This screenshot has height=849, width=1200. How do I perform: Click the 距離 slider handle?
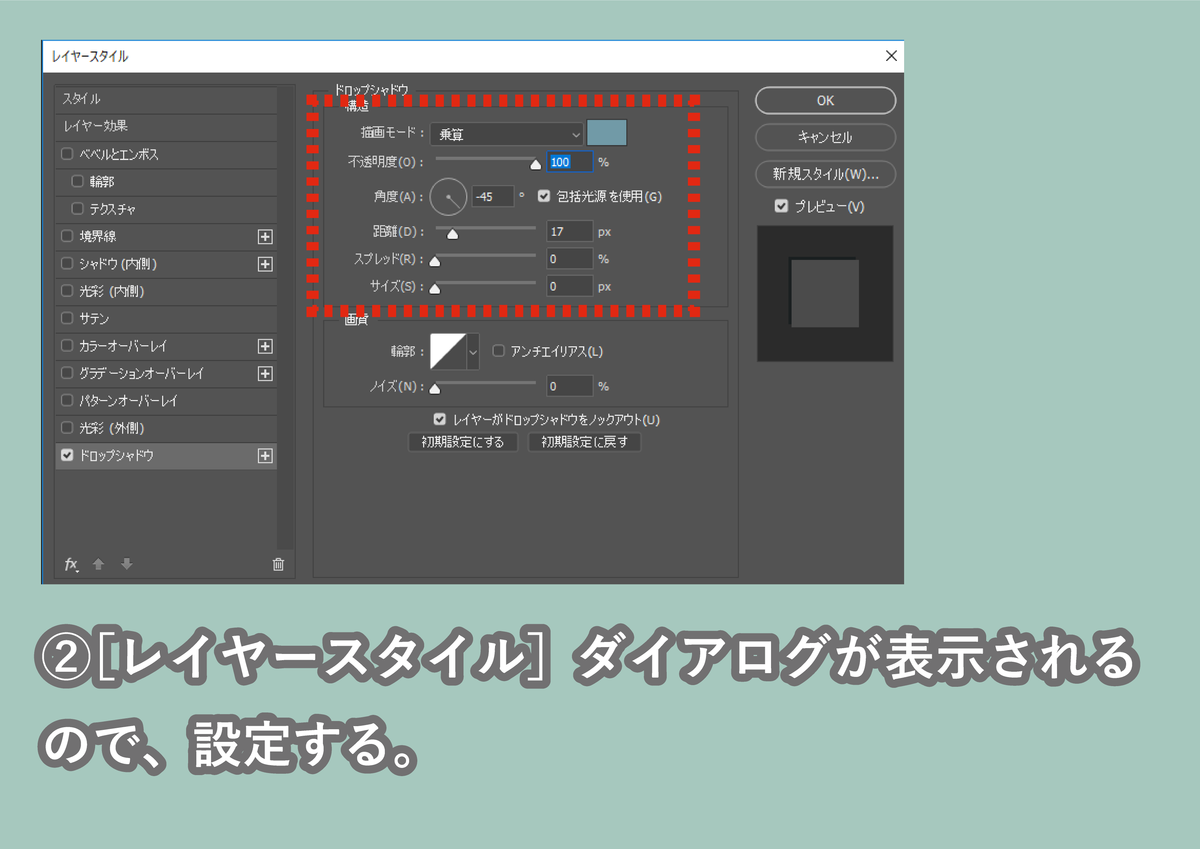(452, 235)
